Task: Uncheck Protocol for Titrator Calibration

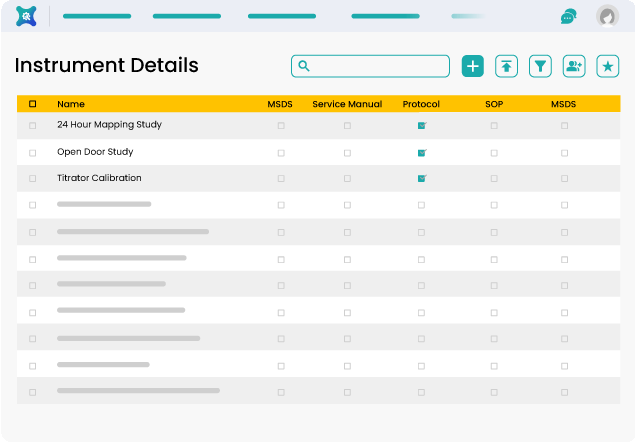Action: [x=421, y=178]
